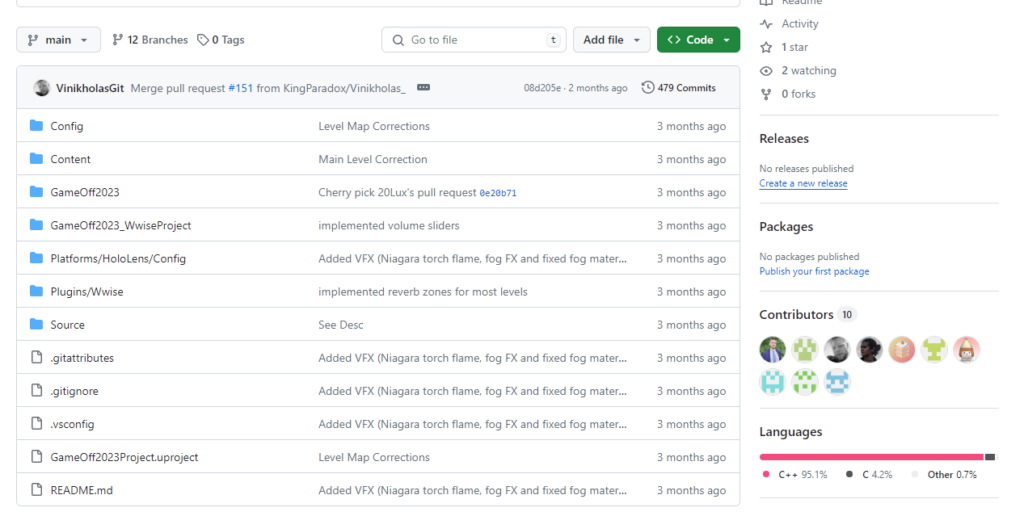
Task: Open pull request #151 link
Action: pos(240,88)
